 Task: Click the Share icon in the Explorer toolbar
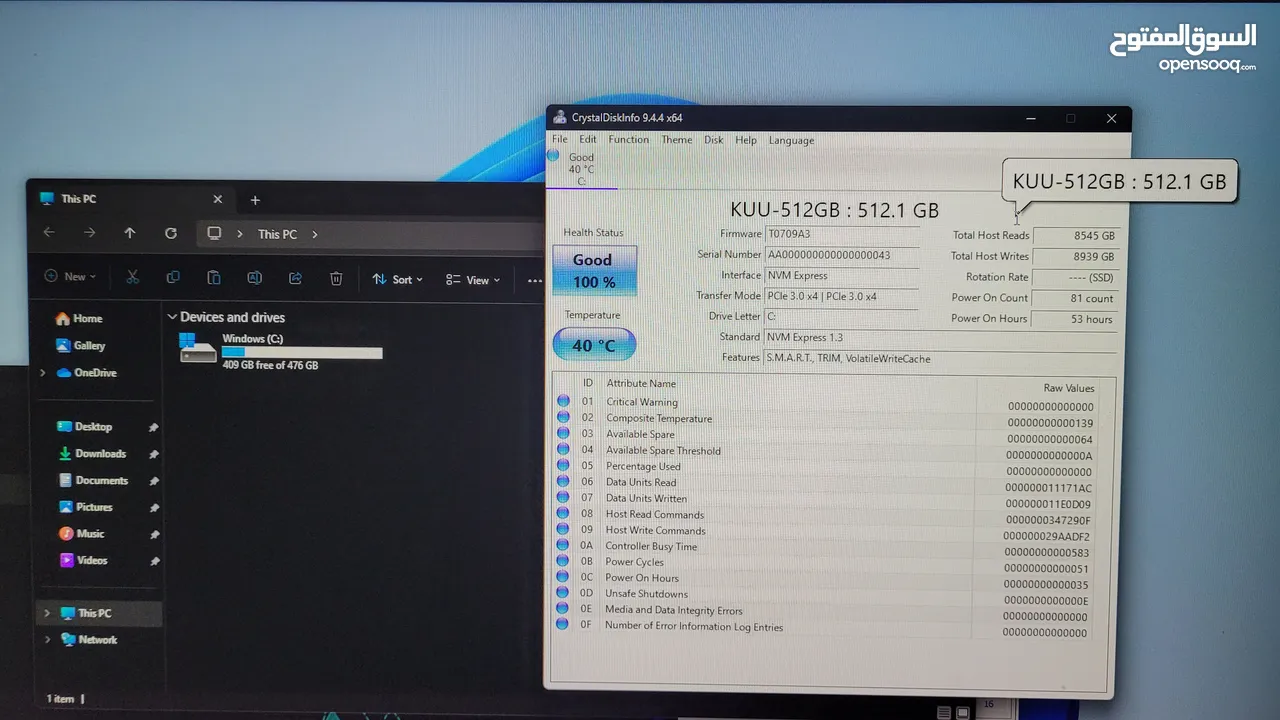tap(295, 278)
